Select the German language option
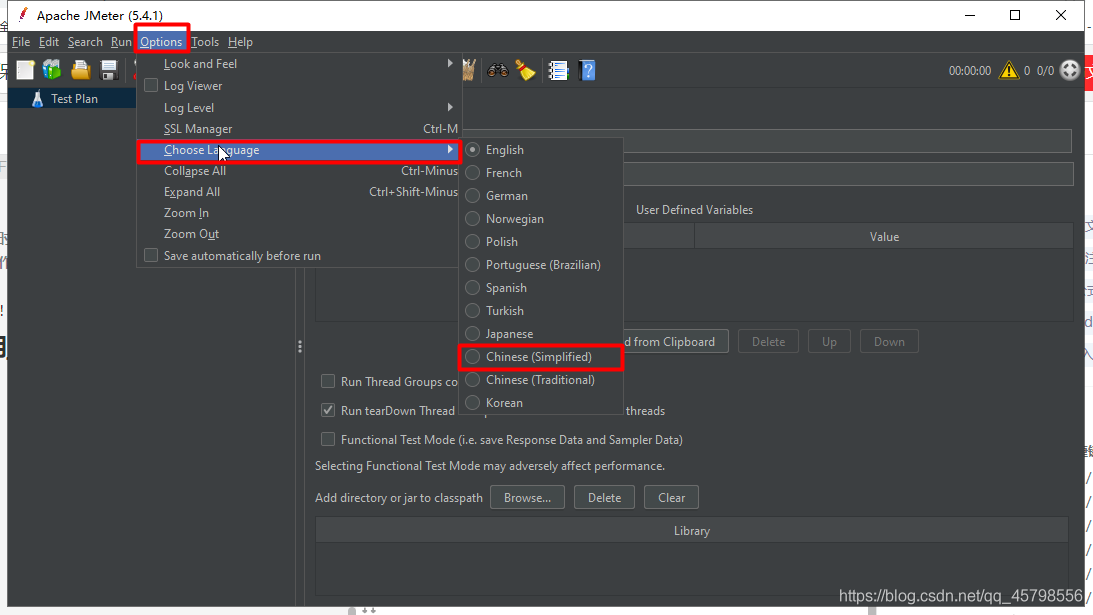The width and height of the screenshot is (1093, 615). pos(540,196)
